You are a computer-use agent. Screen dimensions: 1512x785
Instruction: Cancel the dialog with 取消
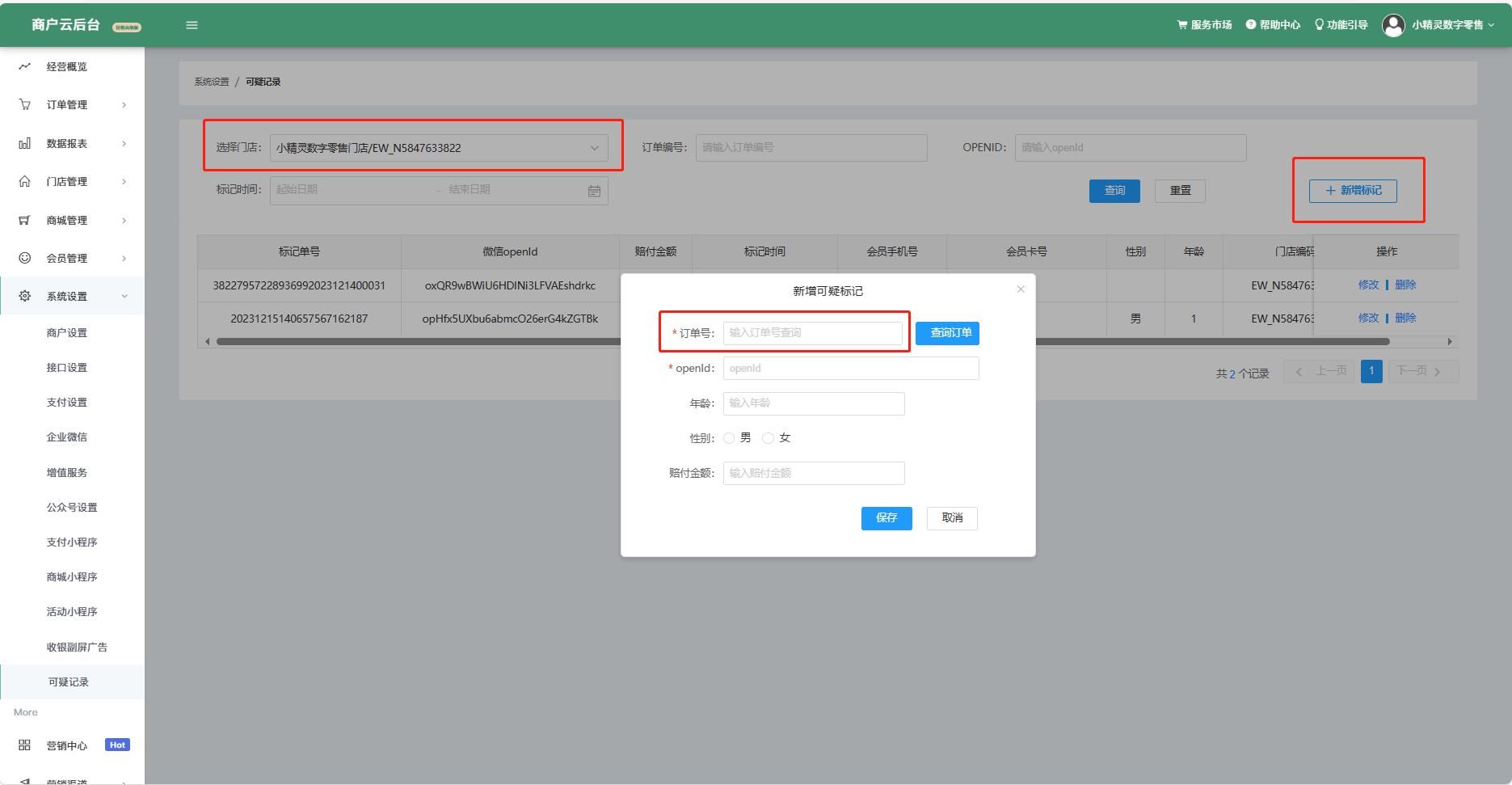click(952, 518)
